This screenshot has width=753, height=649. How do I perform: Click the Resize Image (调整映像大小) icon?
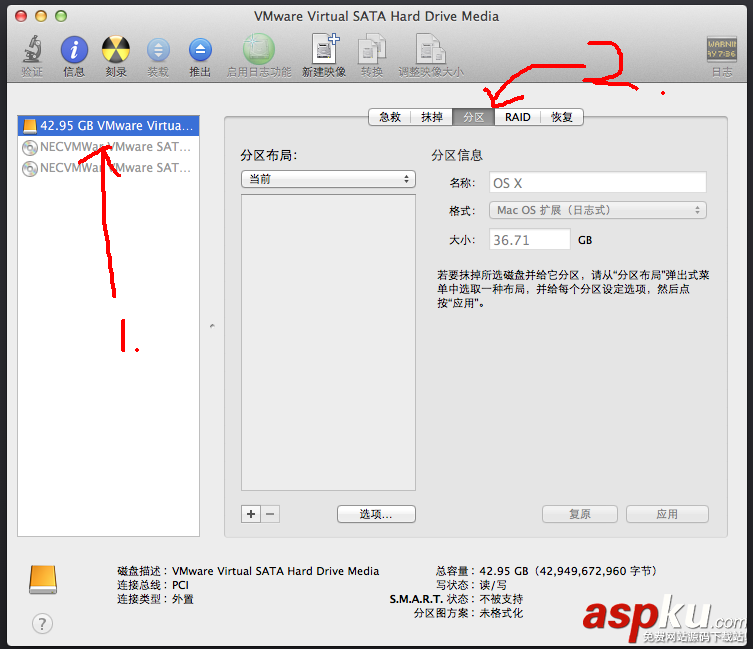430,49
